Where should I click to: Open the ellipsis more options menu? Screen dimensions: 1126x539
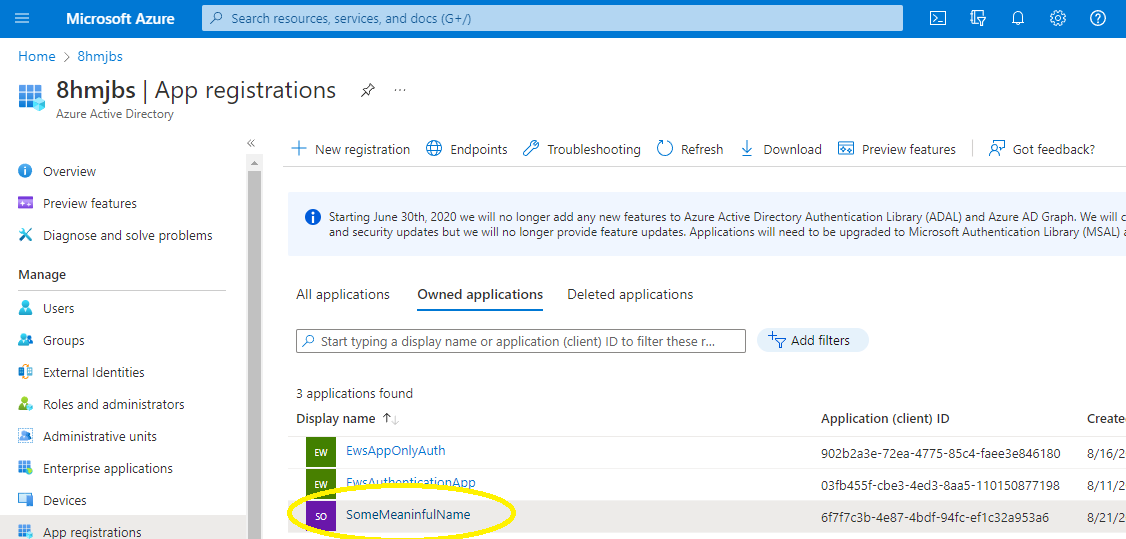pos(400,90)
